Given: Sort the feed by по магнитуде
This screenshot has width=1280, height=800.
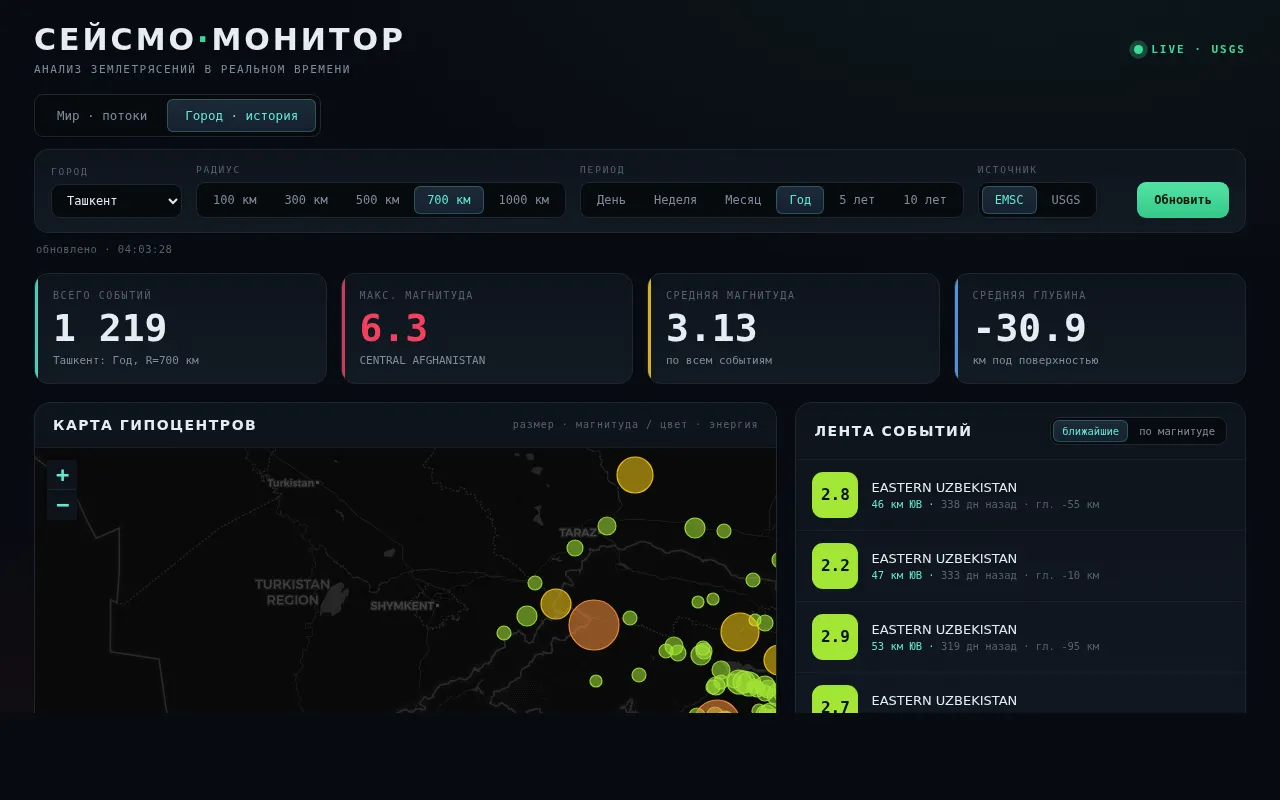Looking at the screenshot, I should pyautogui.click(x=1177, y=431).
